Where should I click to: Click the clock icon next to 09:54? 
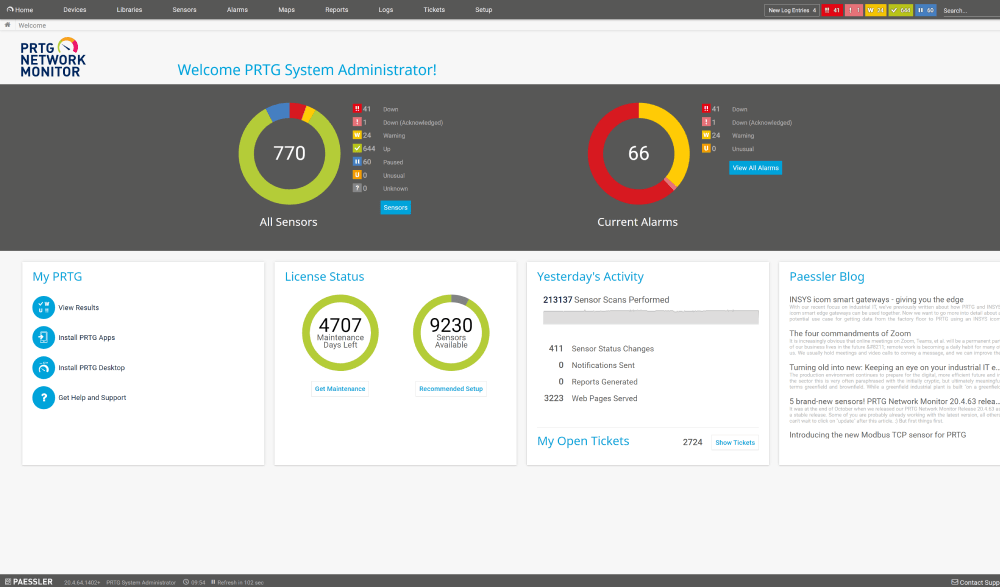point(186,583)
